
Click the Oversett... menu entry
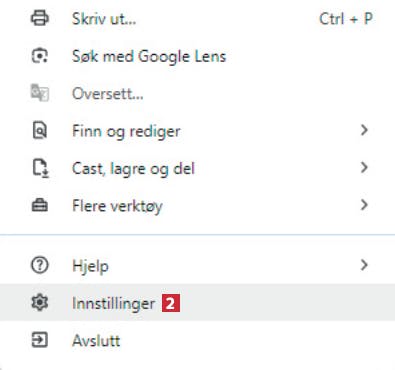point(197,93)
